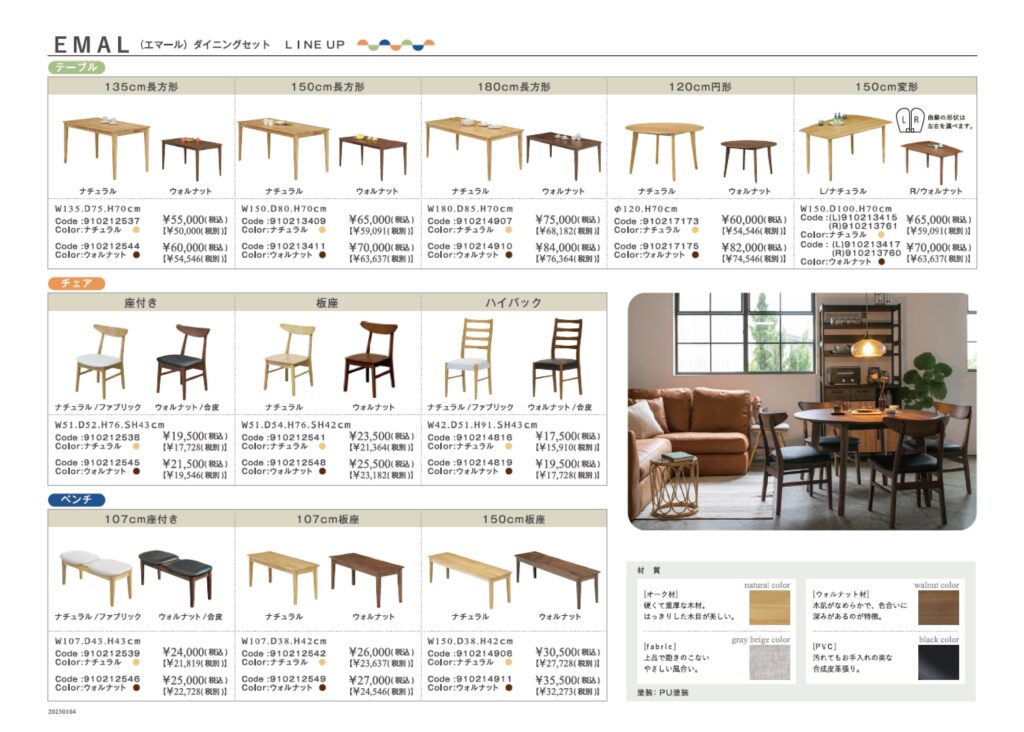Click the 135cm natural rectangular table image

pos(106,147)
